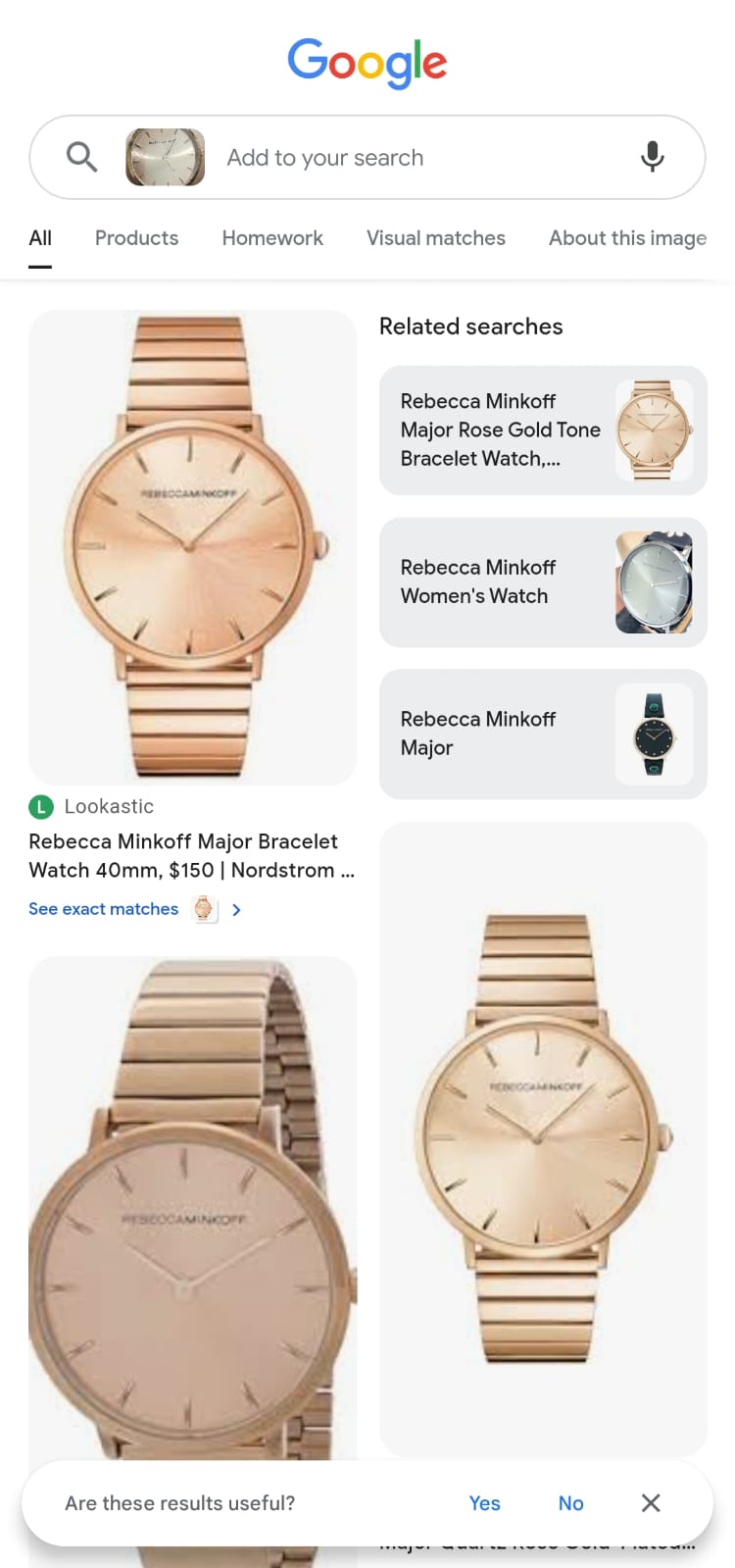
Task: Select the All tab
Action: click(x=40, y=238)
